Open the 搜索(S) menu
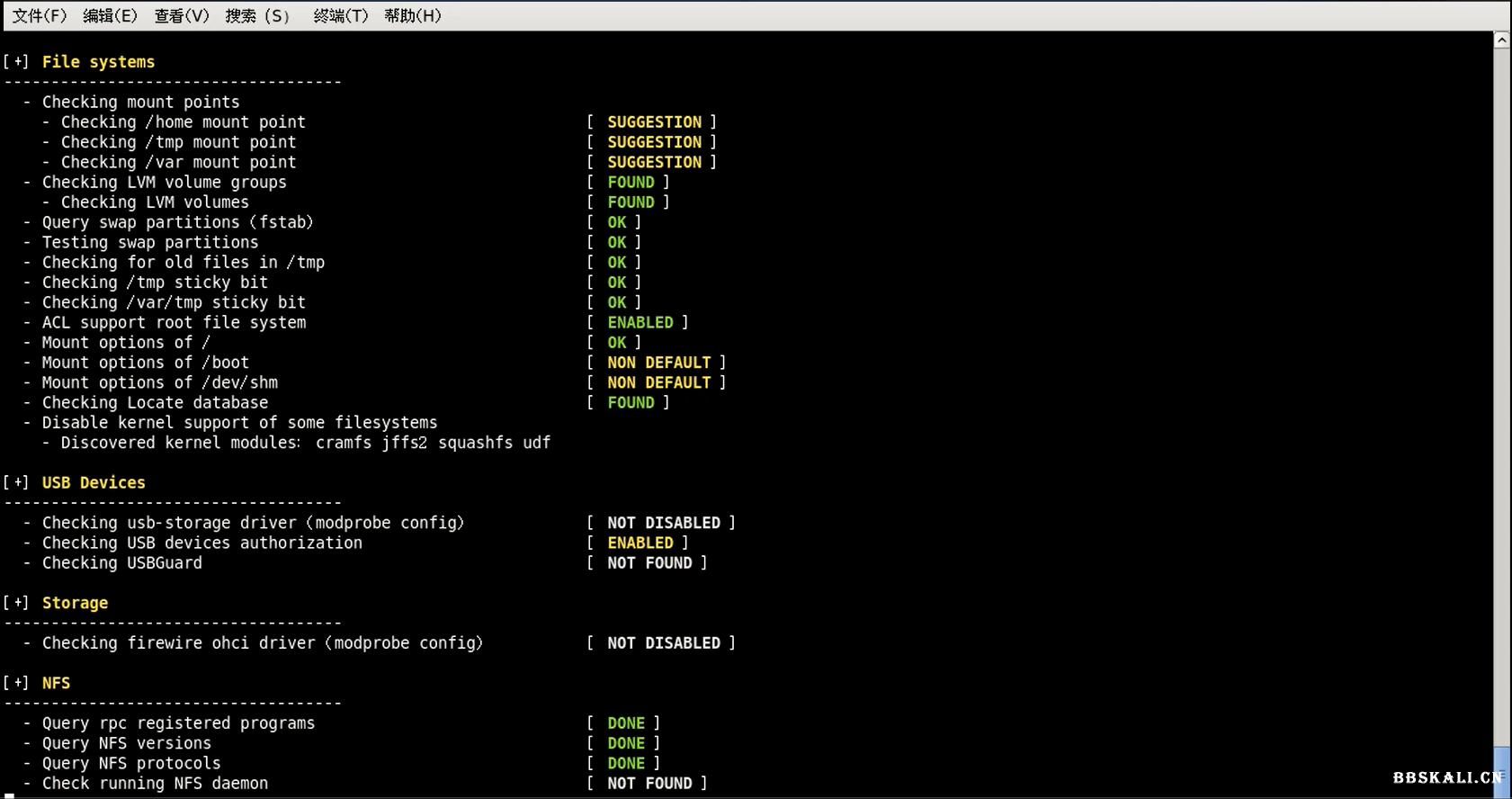 coord(257,16)
